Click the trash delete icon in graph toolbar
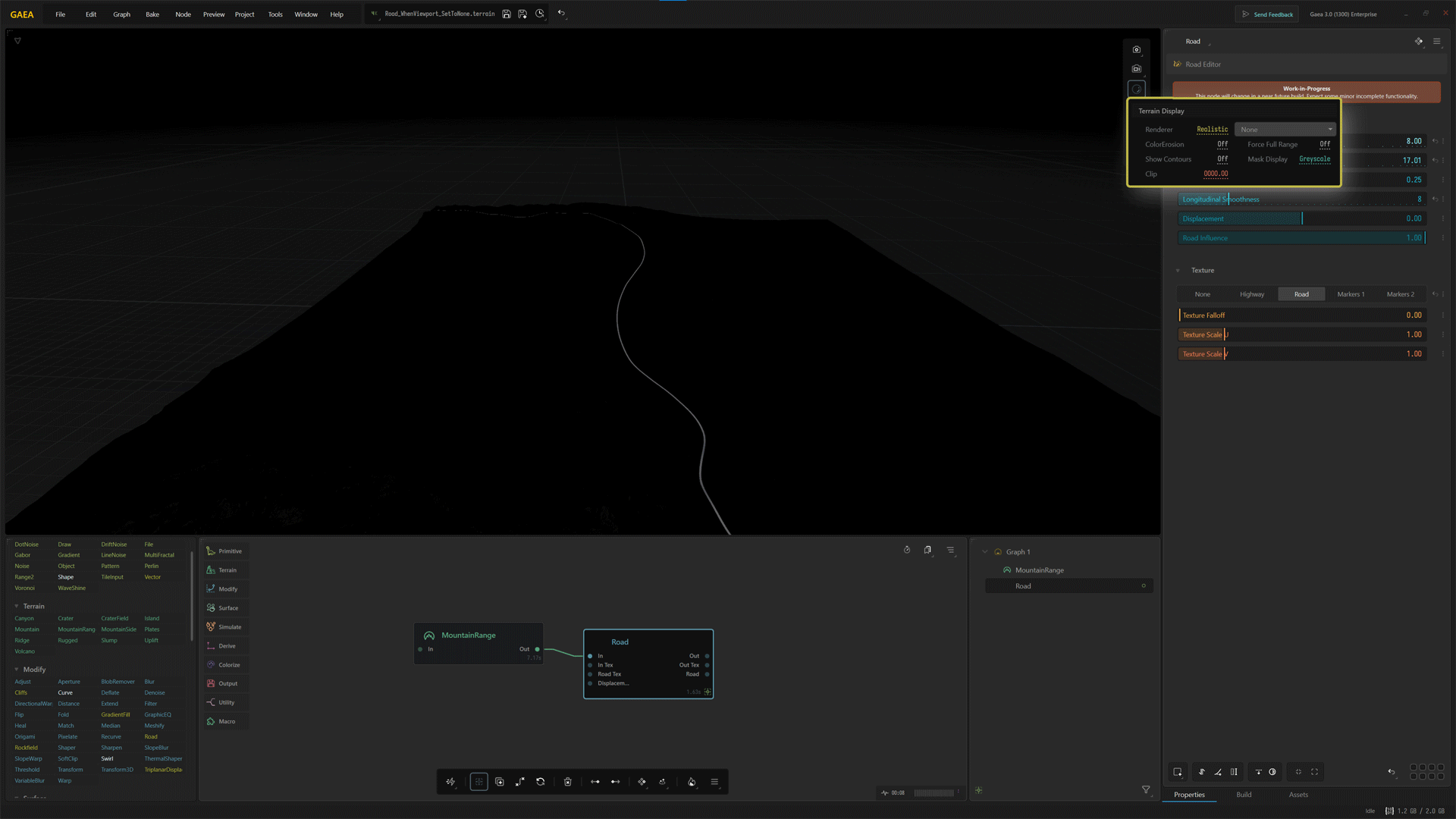Screen dimensions: 1456x819 [567, 782]
